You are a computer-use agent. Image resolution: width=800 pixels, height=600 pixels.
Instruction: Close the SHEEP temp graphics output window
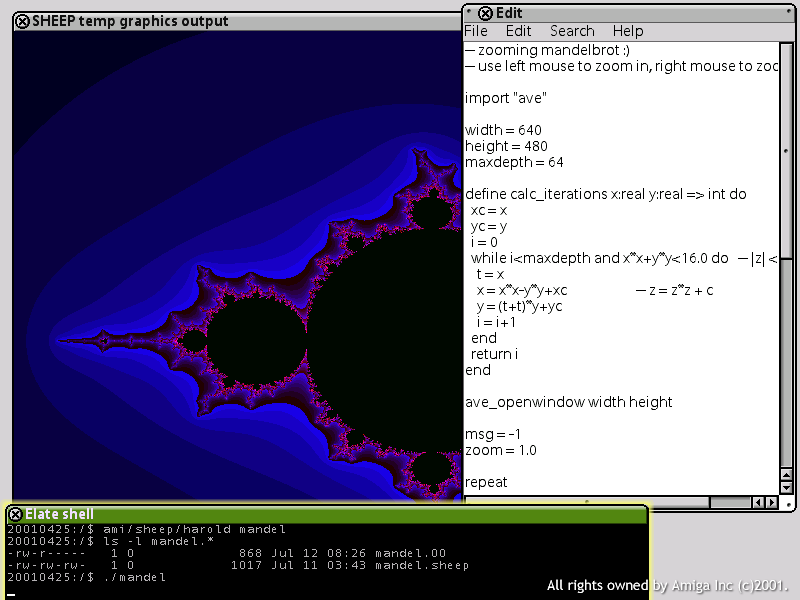[x=22, y=21]
